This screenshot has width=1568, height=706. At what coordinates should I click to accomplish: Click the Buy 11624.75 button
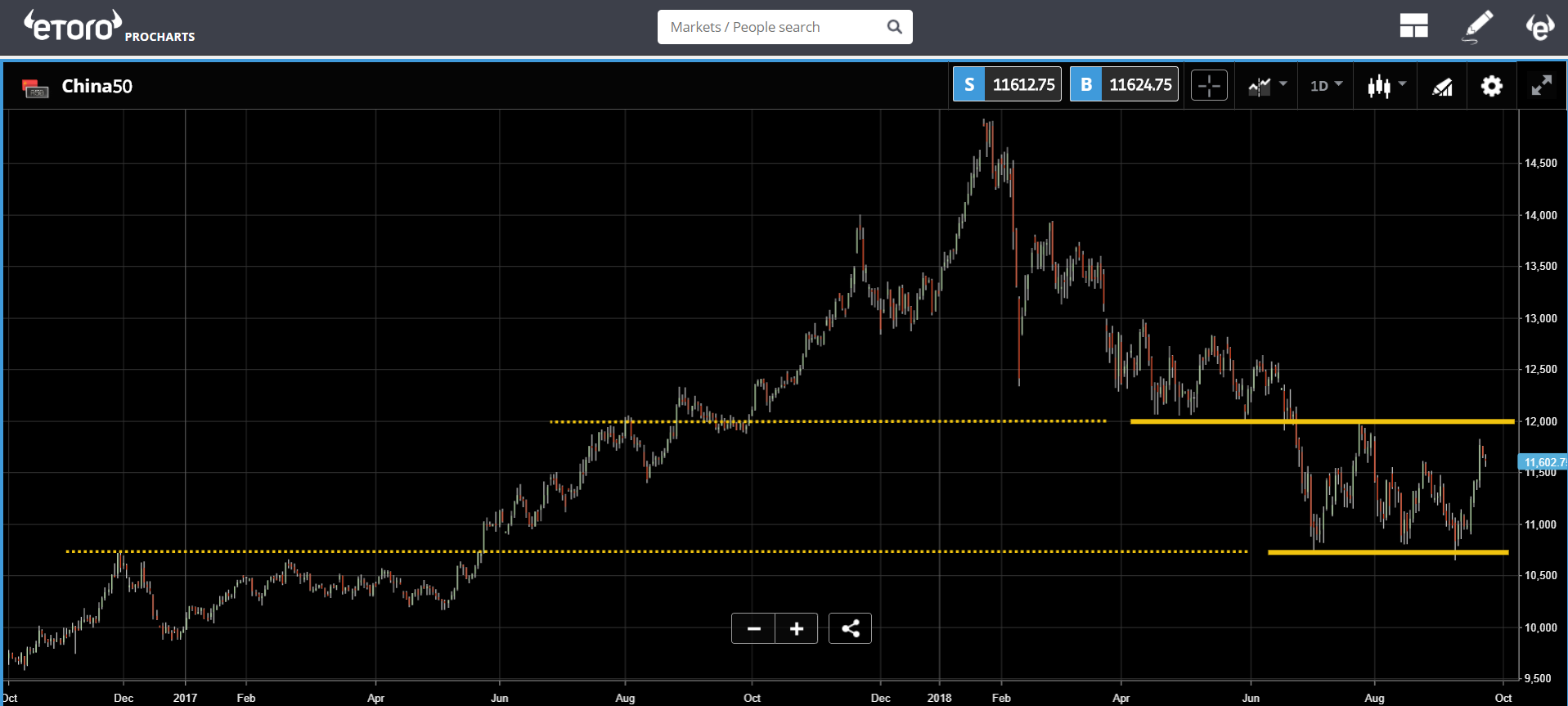point(1124,84)
